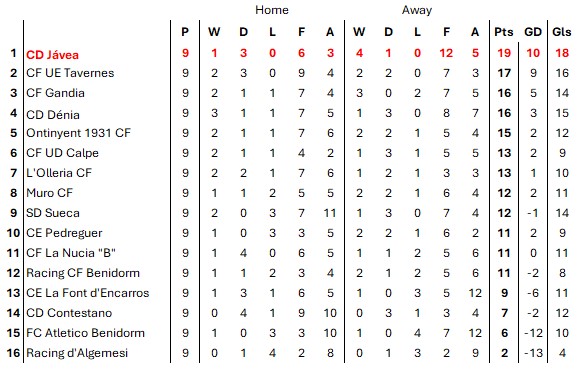Screen dimensions: 582x371
Task: Click the Pts column header
Action: point(504,32)
